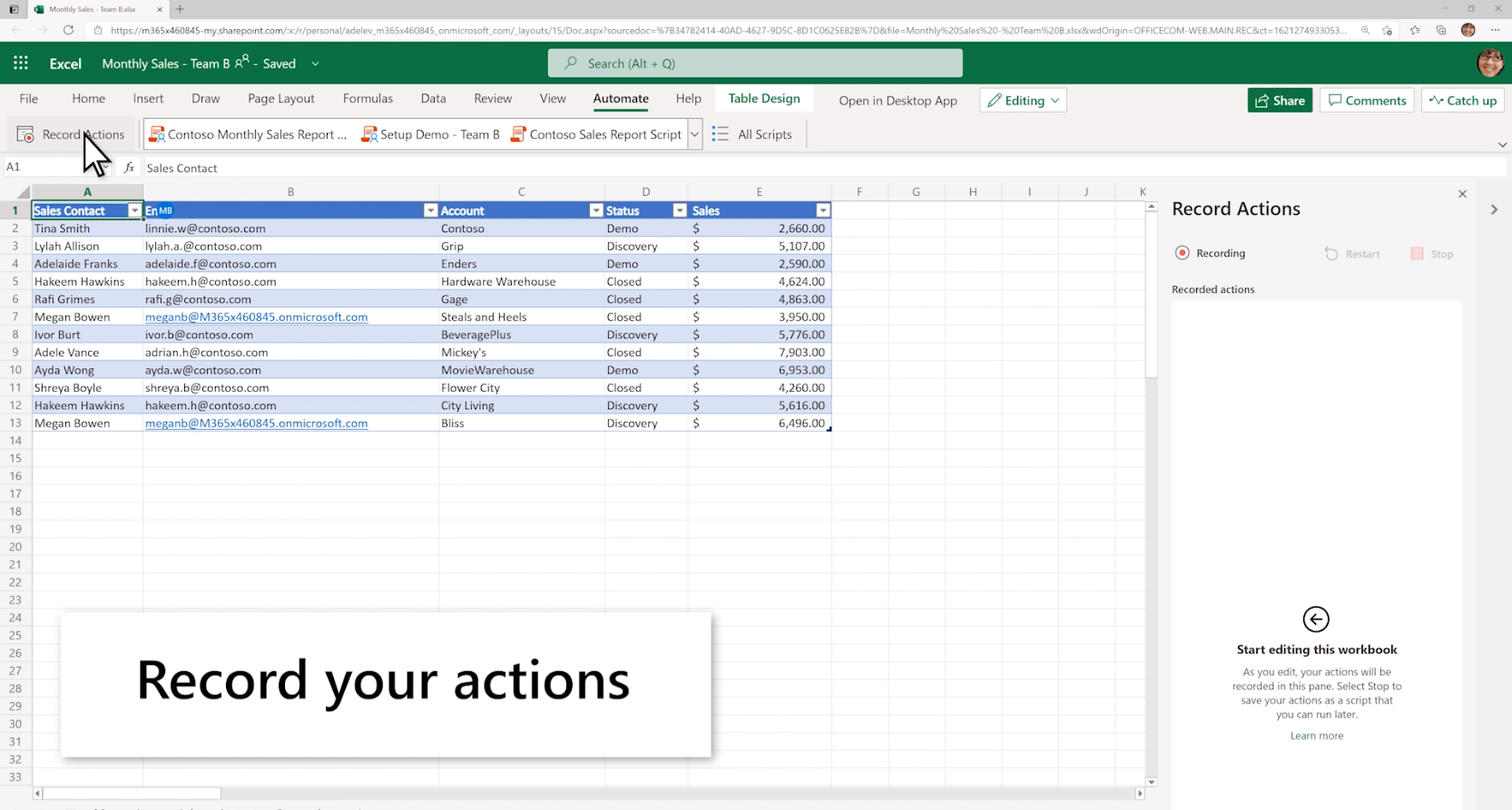
Task: Click Open in Desktop App
Action: click(898, 101)
